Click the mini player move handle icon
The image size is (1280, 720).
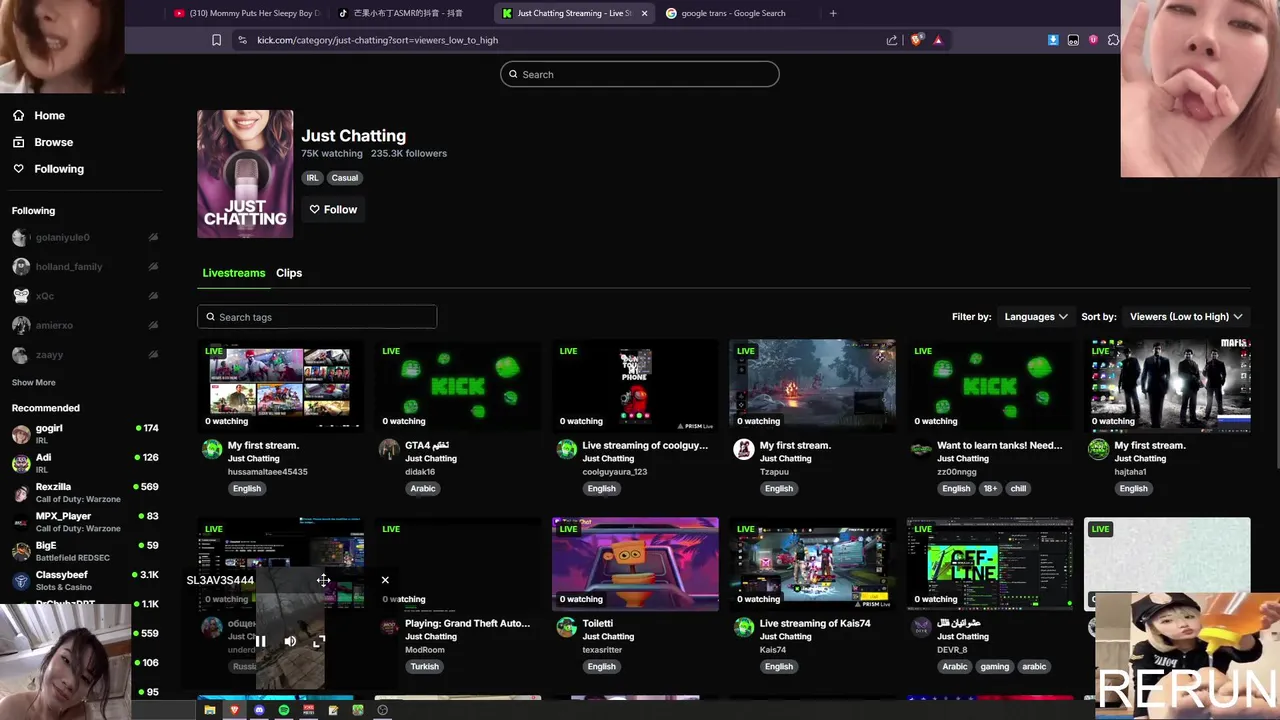tap(324, 580)
